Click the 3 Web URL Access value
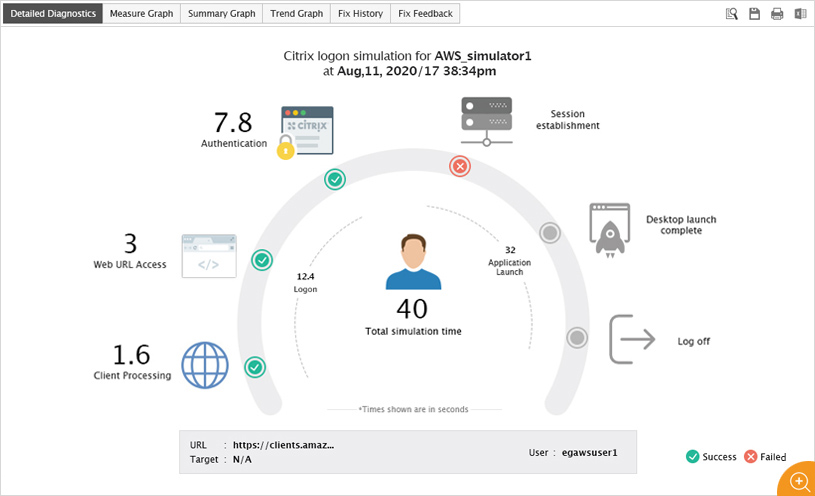815x496 pixels. pos(130,243)
